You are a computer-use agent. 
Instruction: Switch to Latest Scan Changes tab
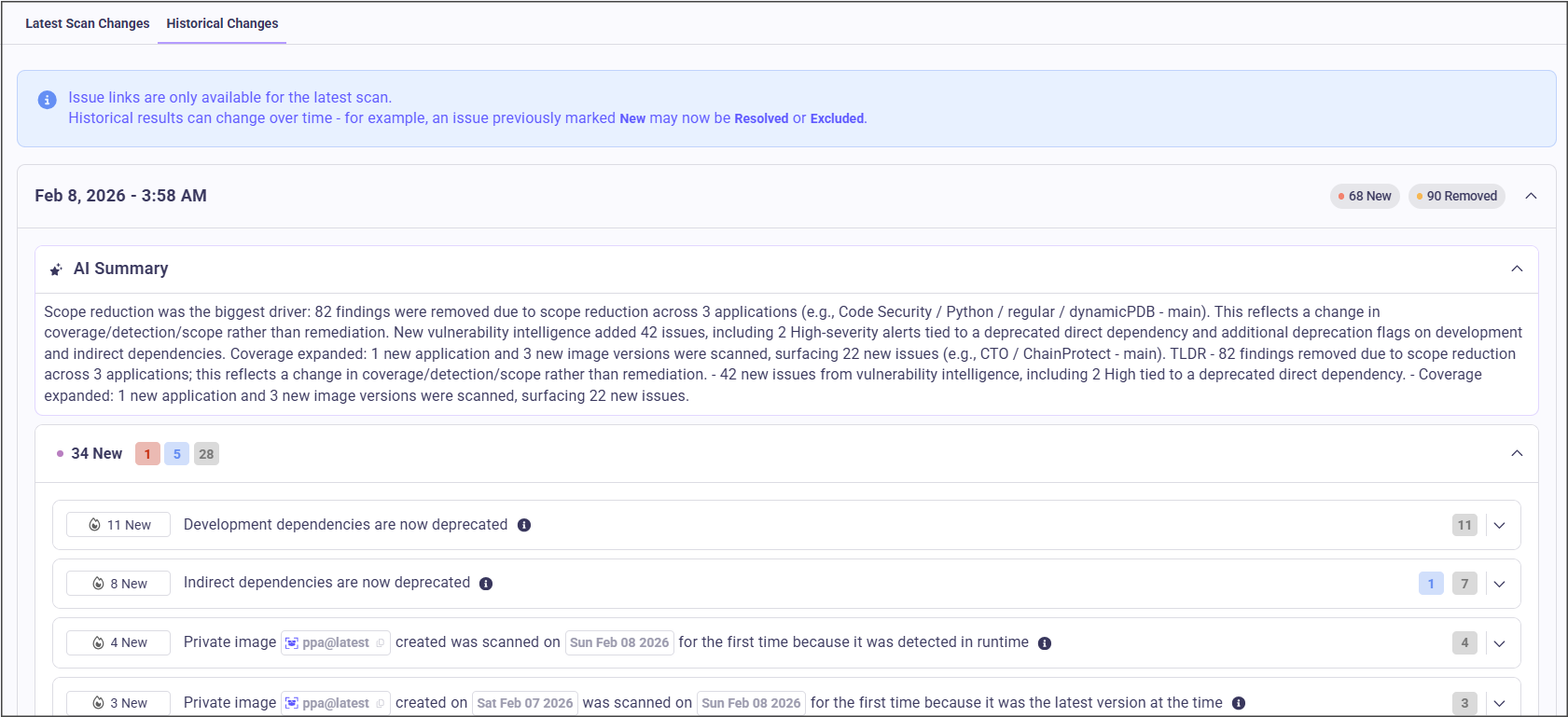(x=87, y=23)
